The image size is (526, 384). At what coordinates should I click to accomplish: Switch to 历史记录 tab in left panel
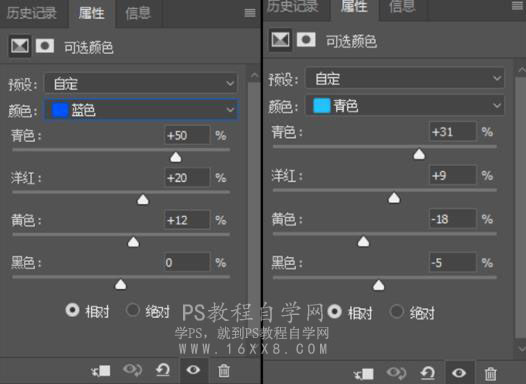click(32, 13)
